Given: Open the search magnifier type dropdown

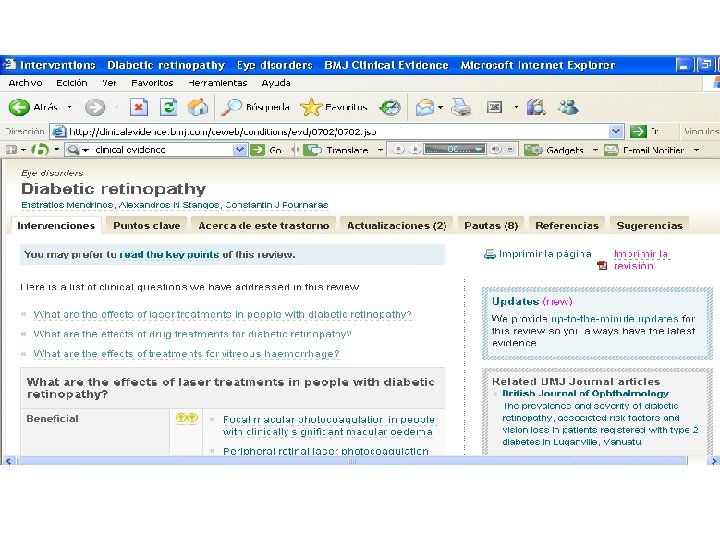Looking at the screenshot, I should pos(85,150).
